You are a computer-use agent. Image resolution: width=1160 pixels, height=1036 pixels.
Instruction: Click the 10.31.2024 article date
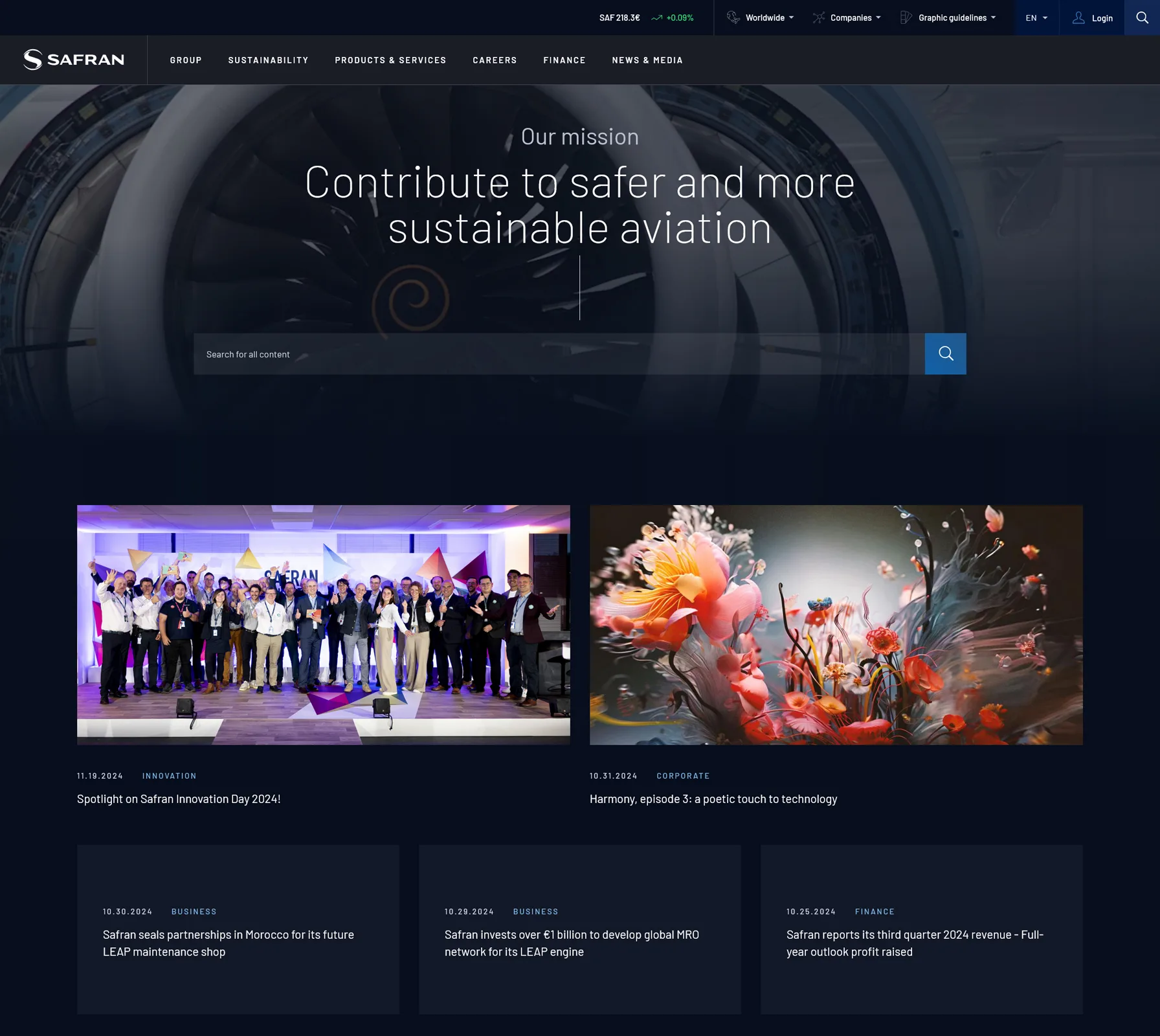pos(613,776)
